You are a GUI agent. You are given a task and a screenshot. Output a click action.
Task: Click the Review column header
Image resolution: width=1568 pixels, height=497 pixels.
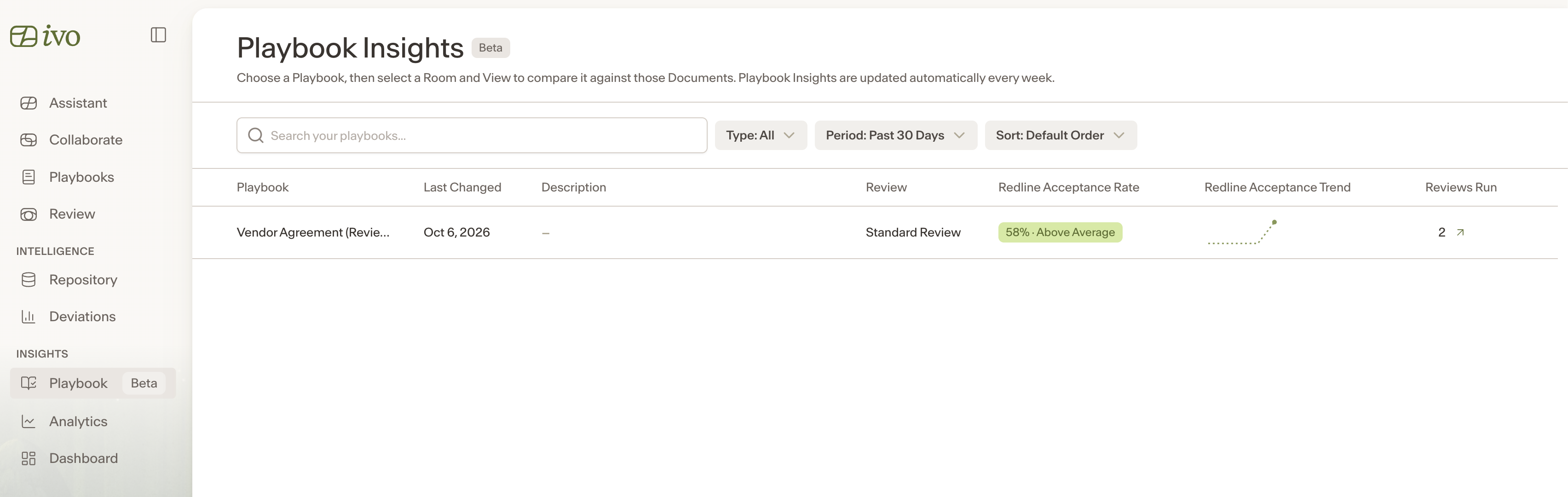pos(886,187)
